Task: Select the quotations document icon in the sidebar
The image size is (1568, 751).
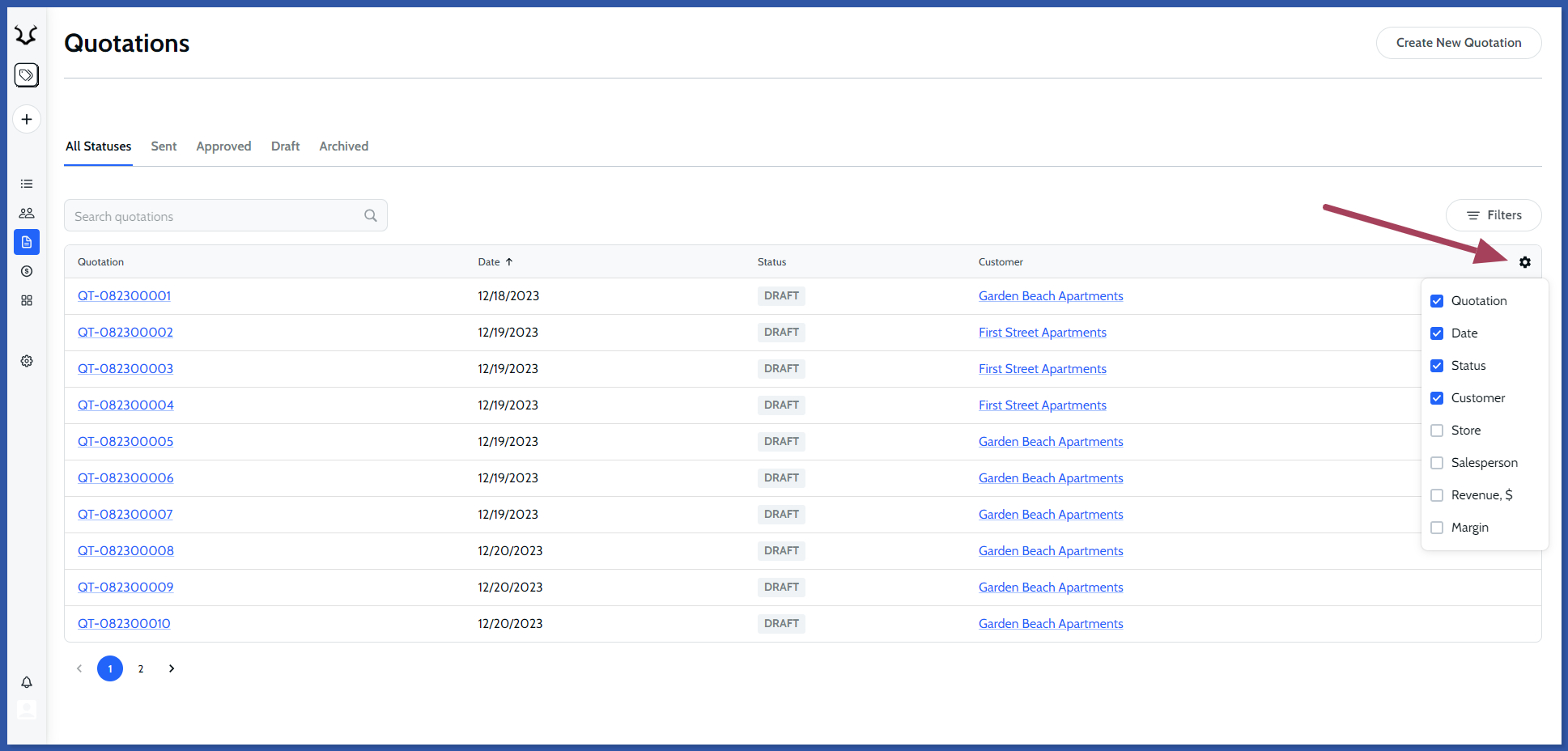Action: coord(27,242)
